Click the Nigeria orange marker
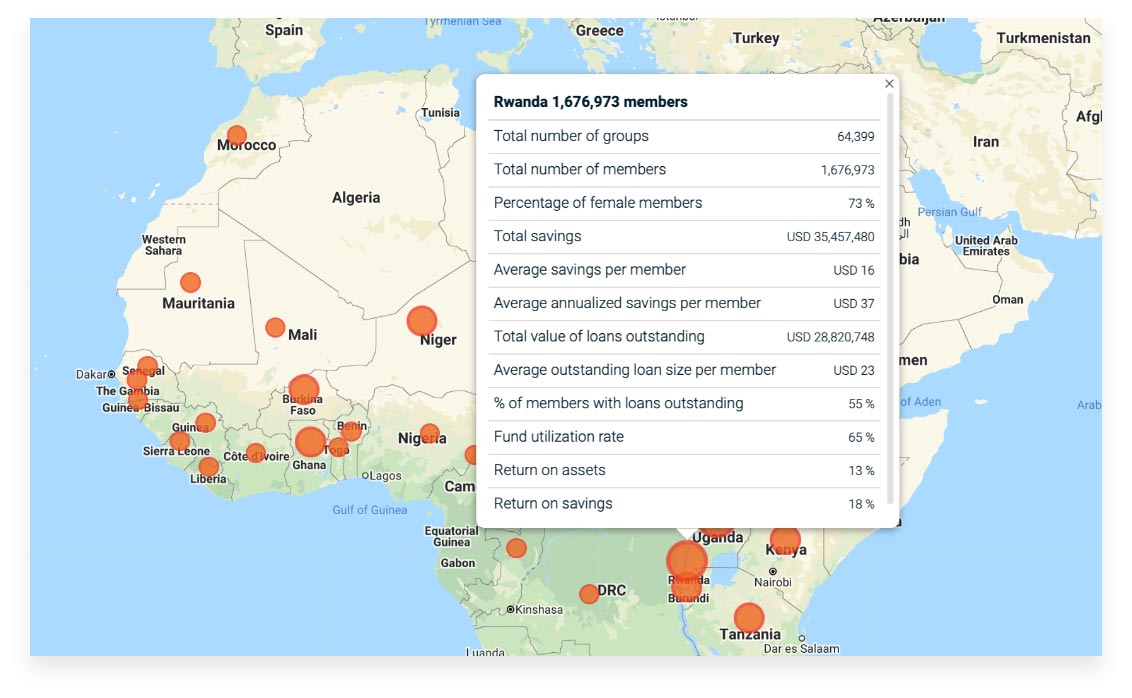This screenshot has width=1132, height=698. 429,433
